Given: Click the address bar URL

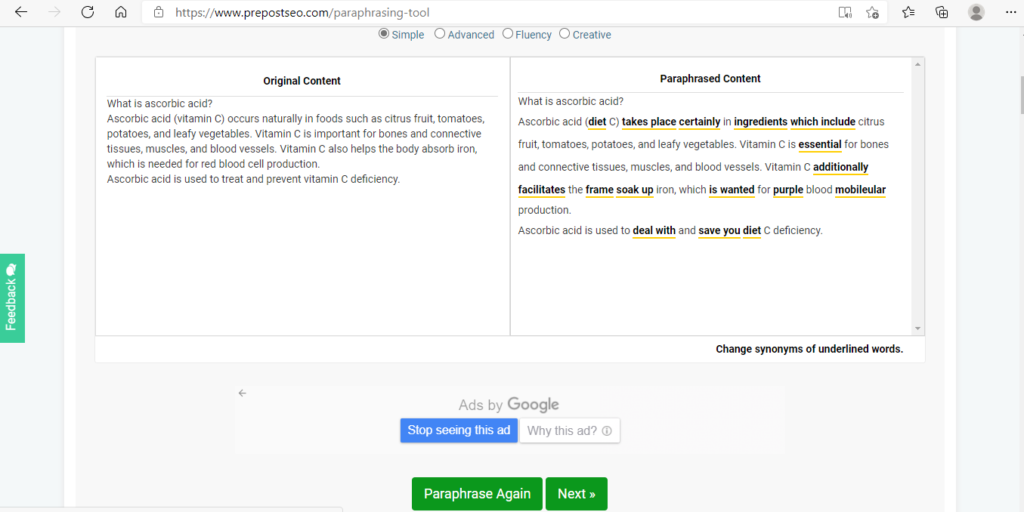Looking at the screenshot, I should pyautogui.click(x=302, y=12).
